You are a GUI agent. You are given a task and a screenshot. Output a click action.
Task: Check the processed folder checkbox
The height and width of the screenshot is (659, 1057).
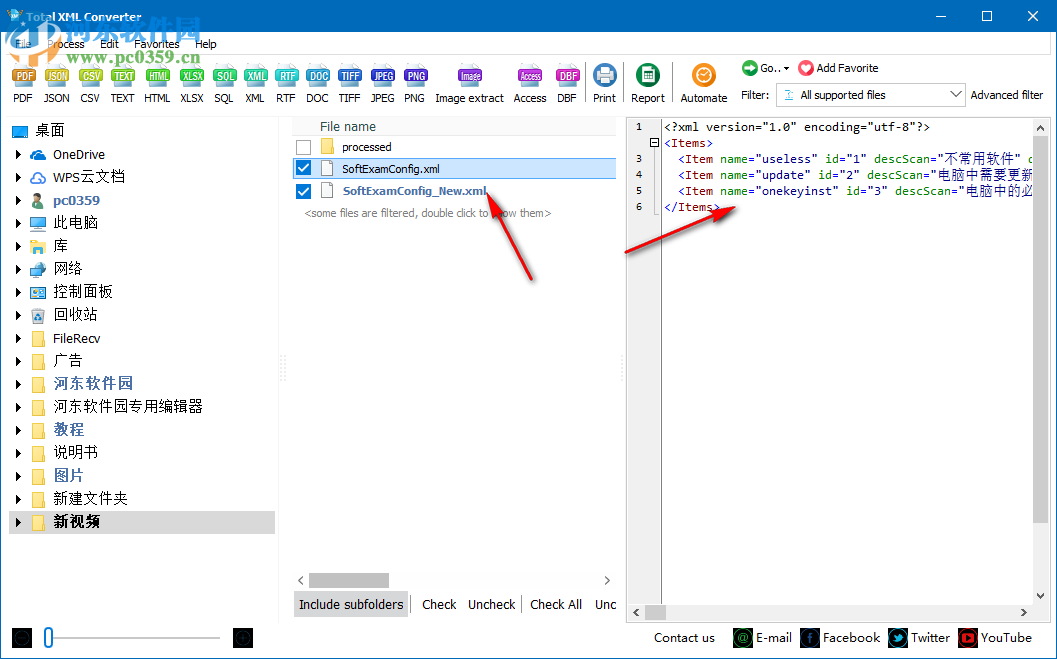303,145
